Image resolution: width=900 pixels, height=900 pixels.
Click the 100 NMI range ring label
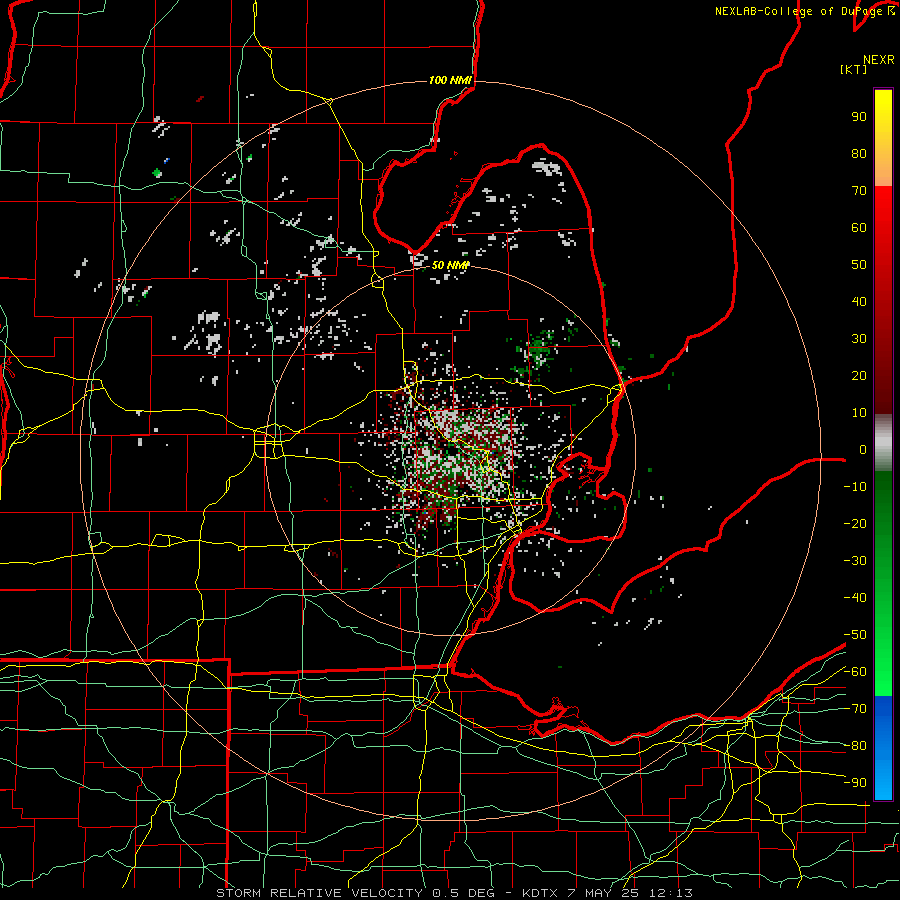450,80
